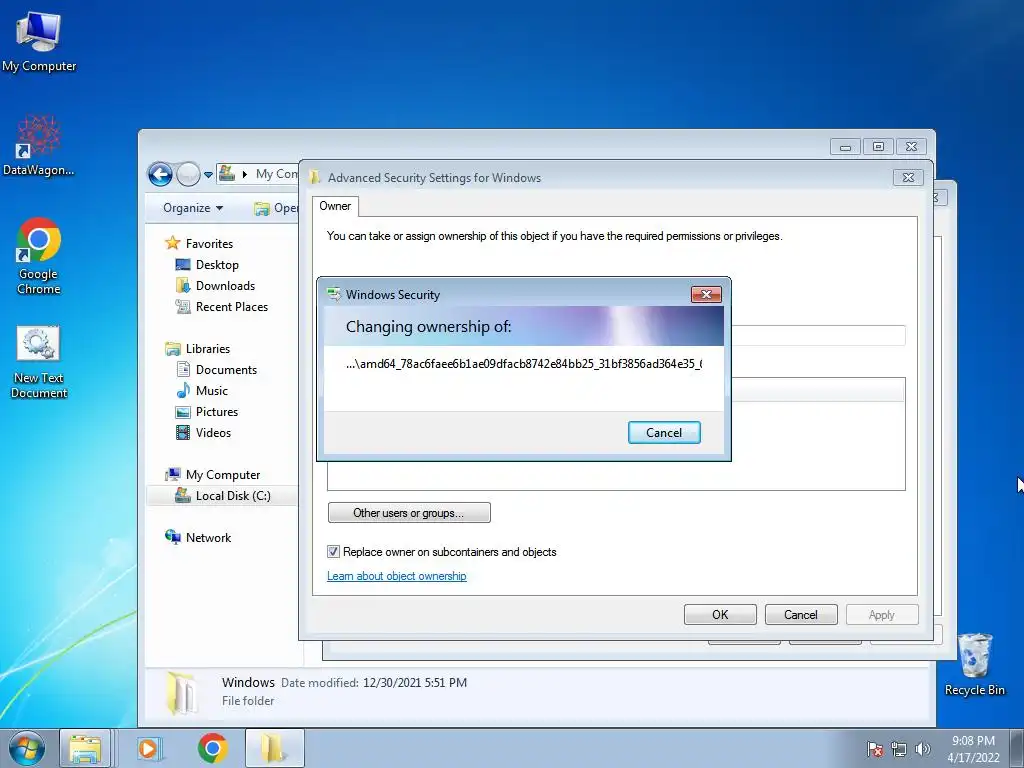Open the Organize dropdown menu

click(x=193, y=208)
